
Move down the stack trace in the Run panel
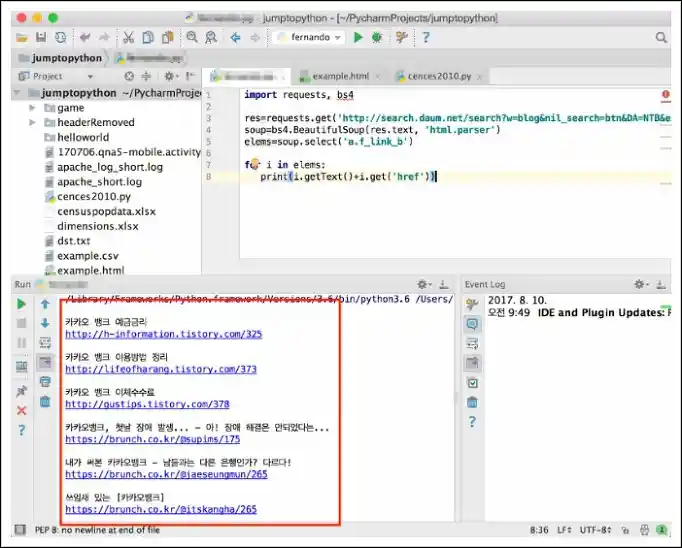point(45,323)
